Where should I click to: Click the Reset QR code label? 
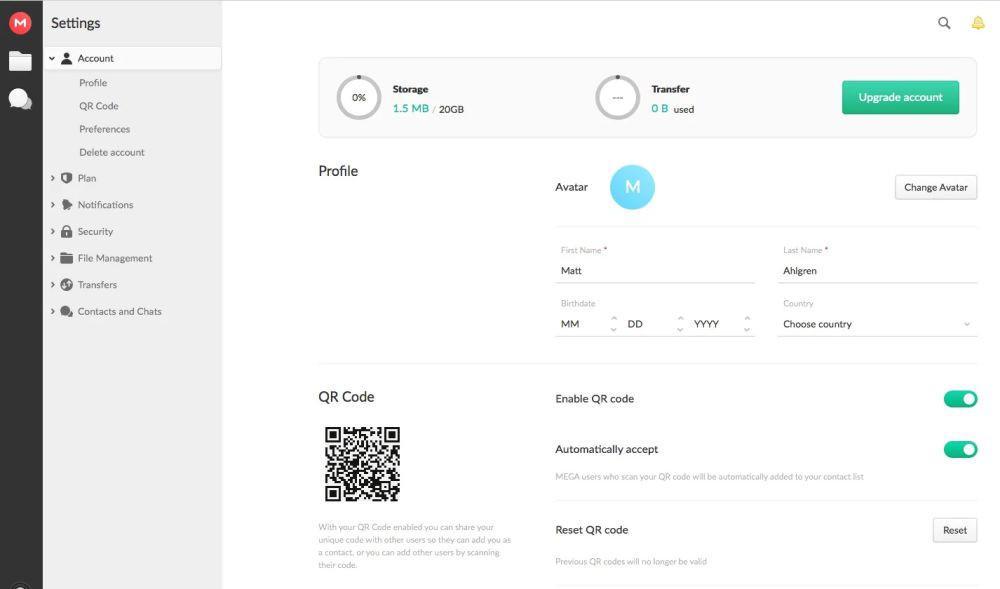[x=592, y=530]
